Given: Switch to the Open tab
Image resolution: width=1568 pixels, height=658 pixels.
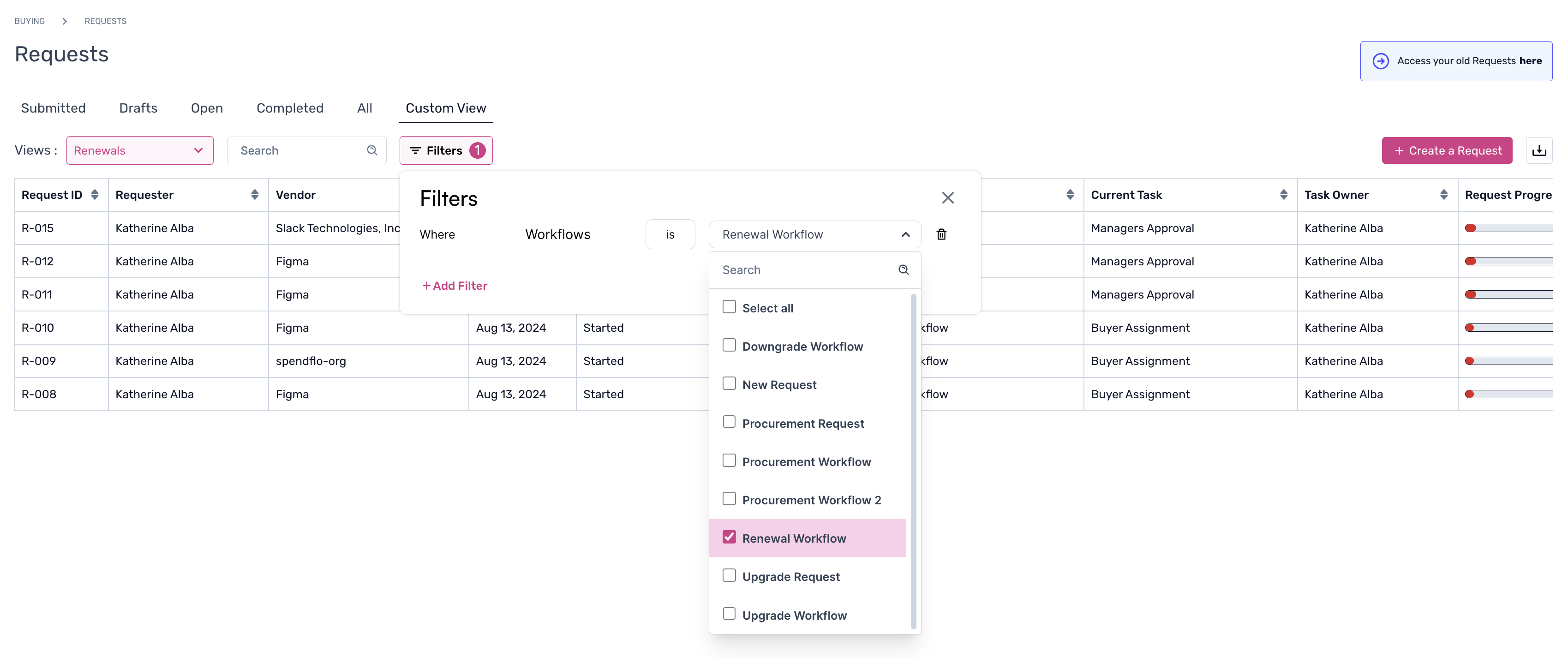Looking at the screenshot, I should click(207, 108).
